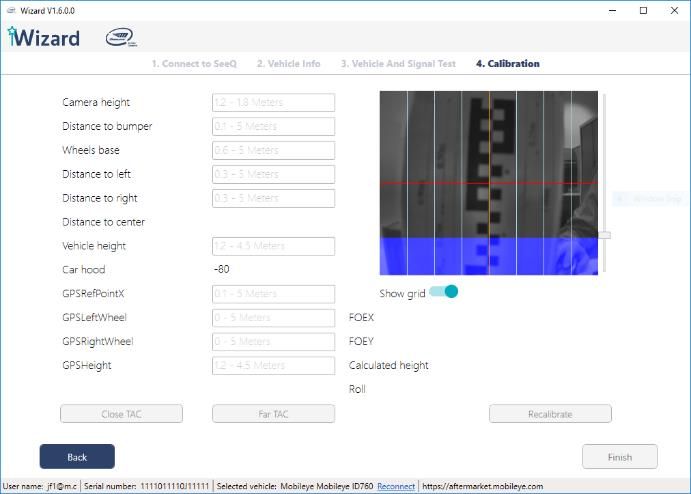This screenshot has width=691, height=494.
Task: Focus the Vehicle height input field
Action: coord(273,246)
